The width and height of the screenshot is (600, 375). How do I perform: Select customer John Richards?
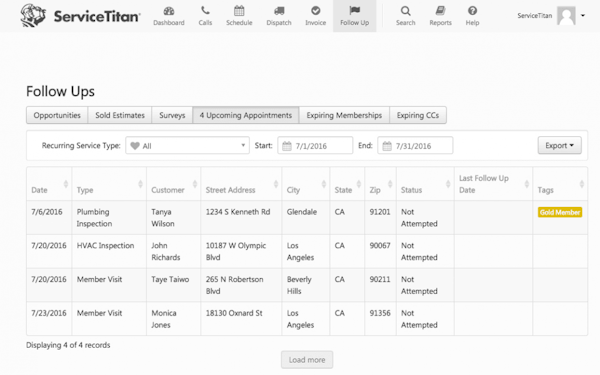point(166,251)
